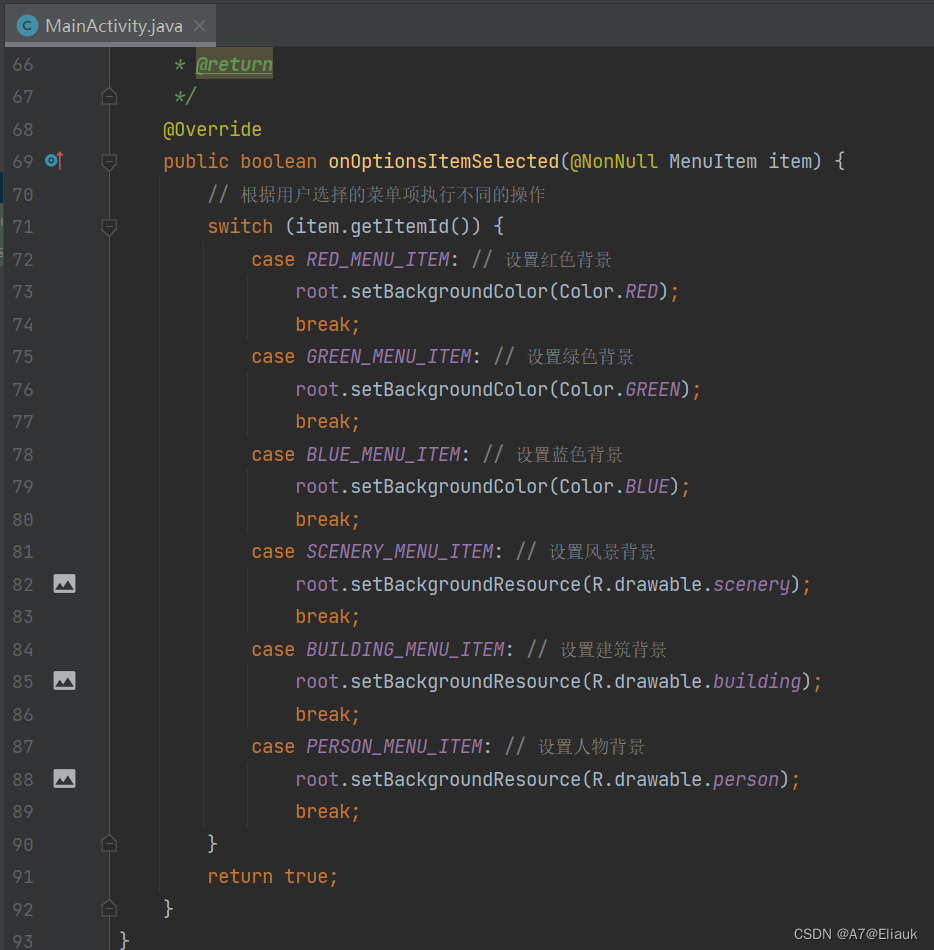934x950 pixels.
Task: Click the return true statement
Action: (273, 876)
